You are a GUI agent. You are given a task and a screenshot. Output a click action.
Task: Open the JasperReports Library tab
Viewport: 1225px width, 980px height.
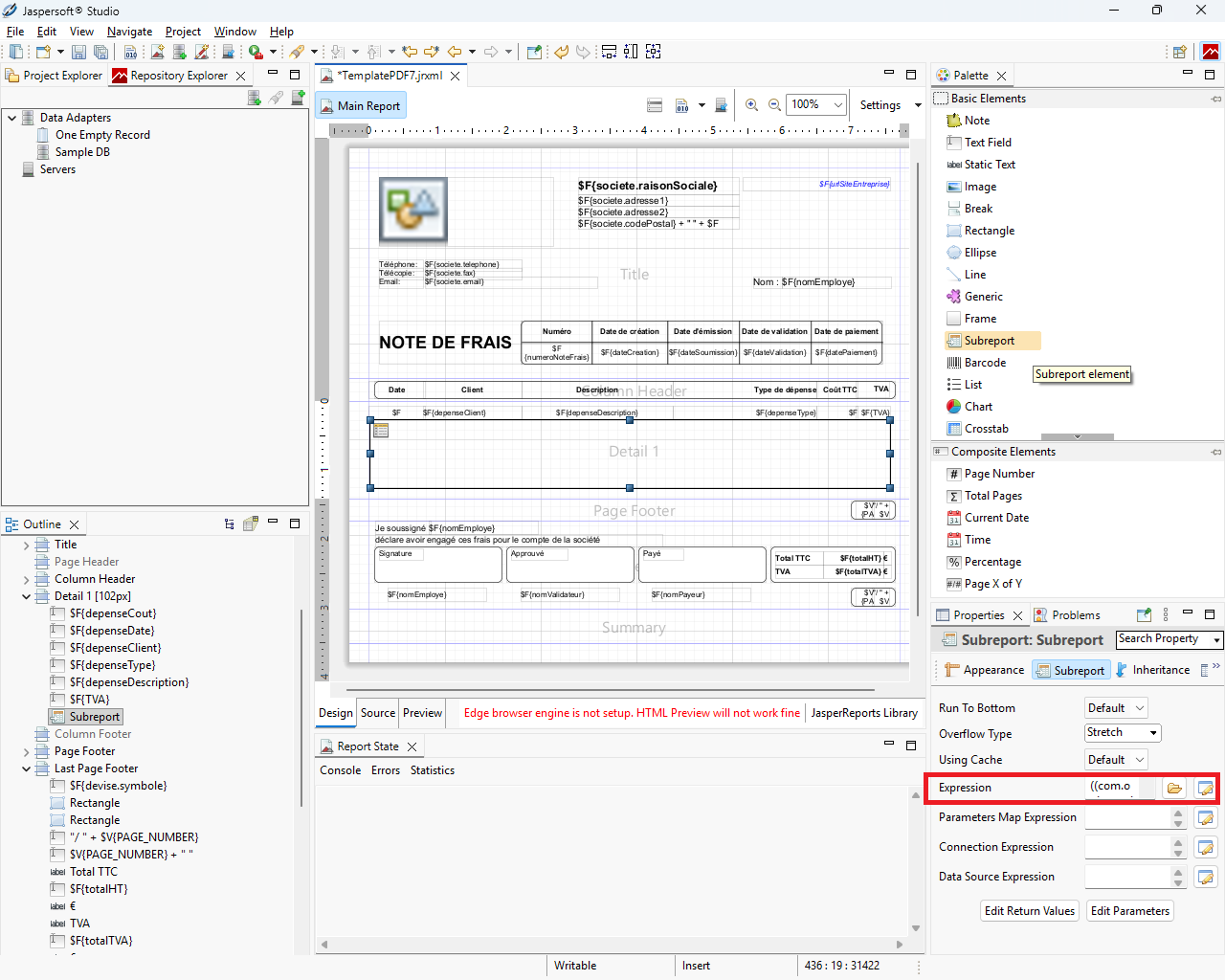point(864,713)
